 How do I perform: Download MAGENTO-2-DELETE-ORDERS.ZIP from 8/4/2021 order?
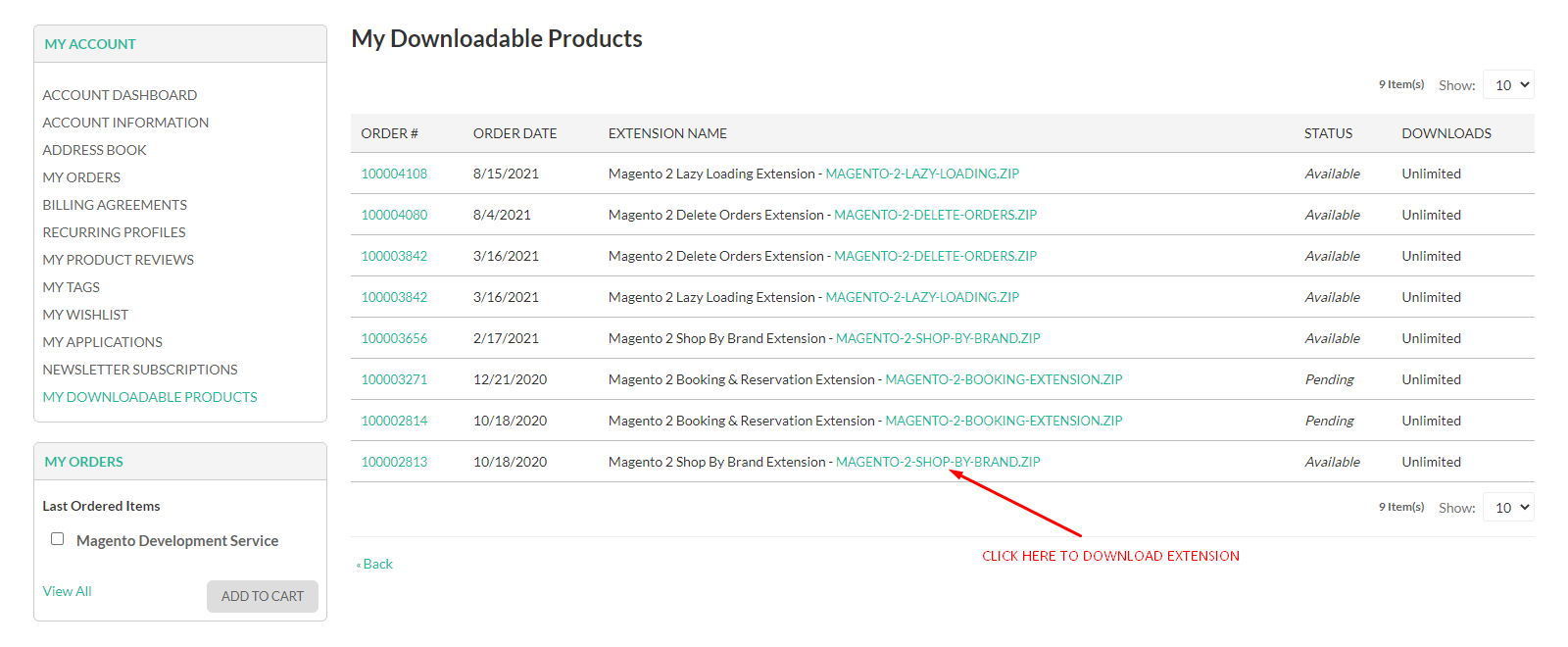935,215
